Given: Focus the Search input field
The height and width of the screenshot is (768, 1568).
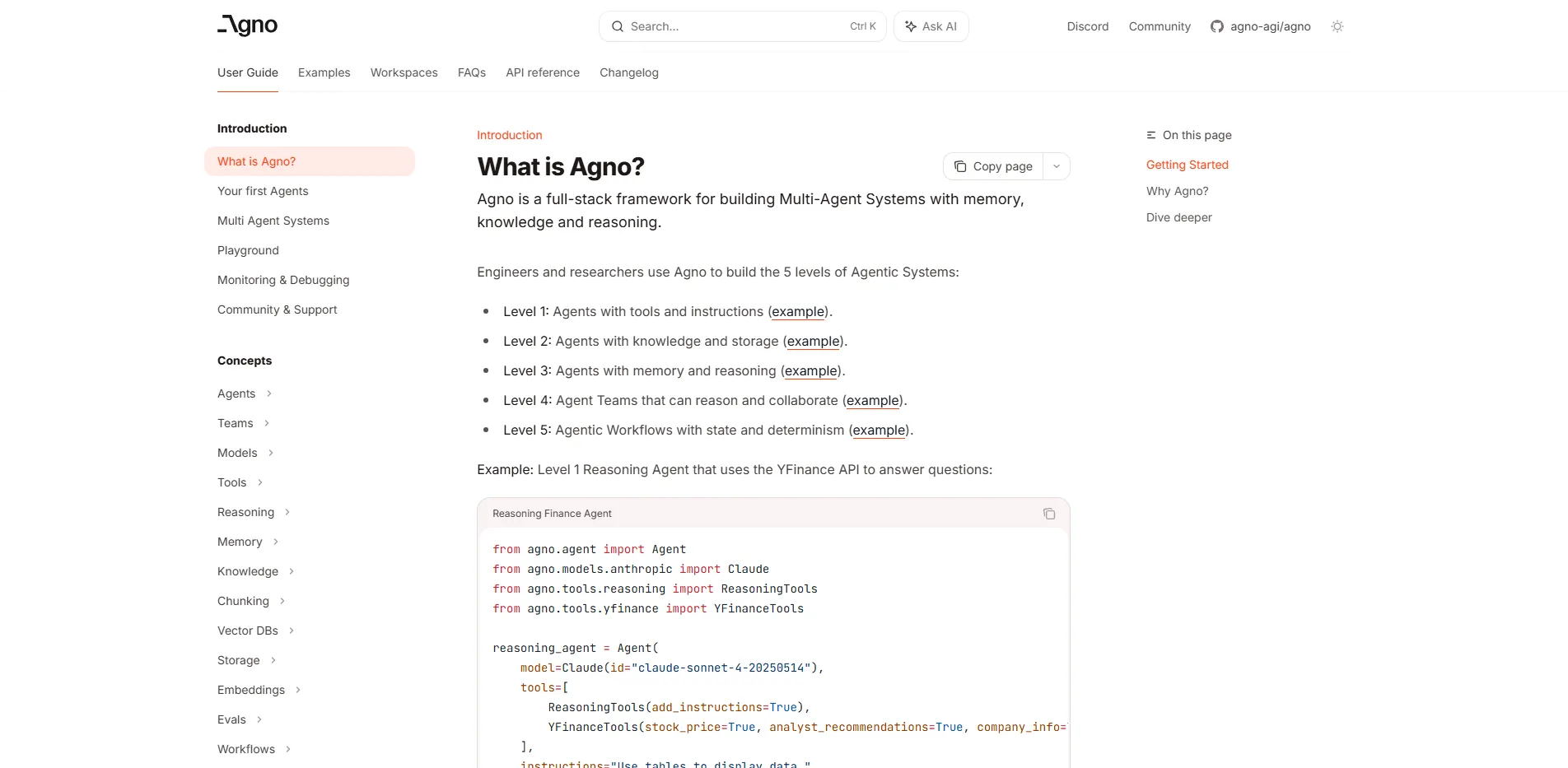Looking at the screenshot, I should coord(743,26).
